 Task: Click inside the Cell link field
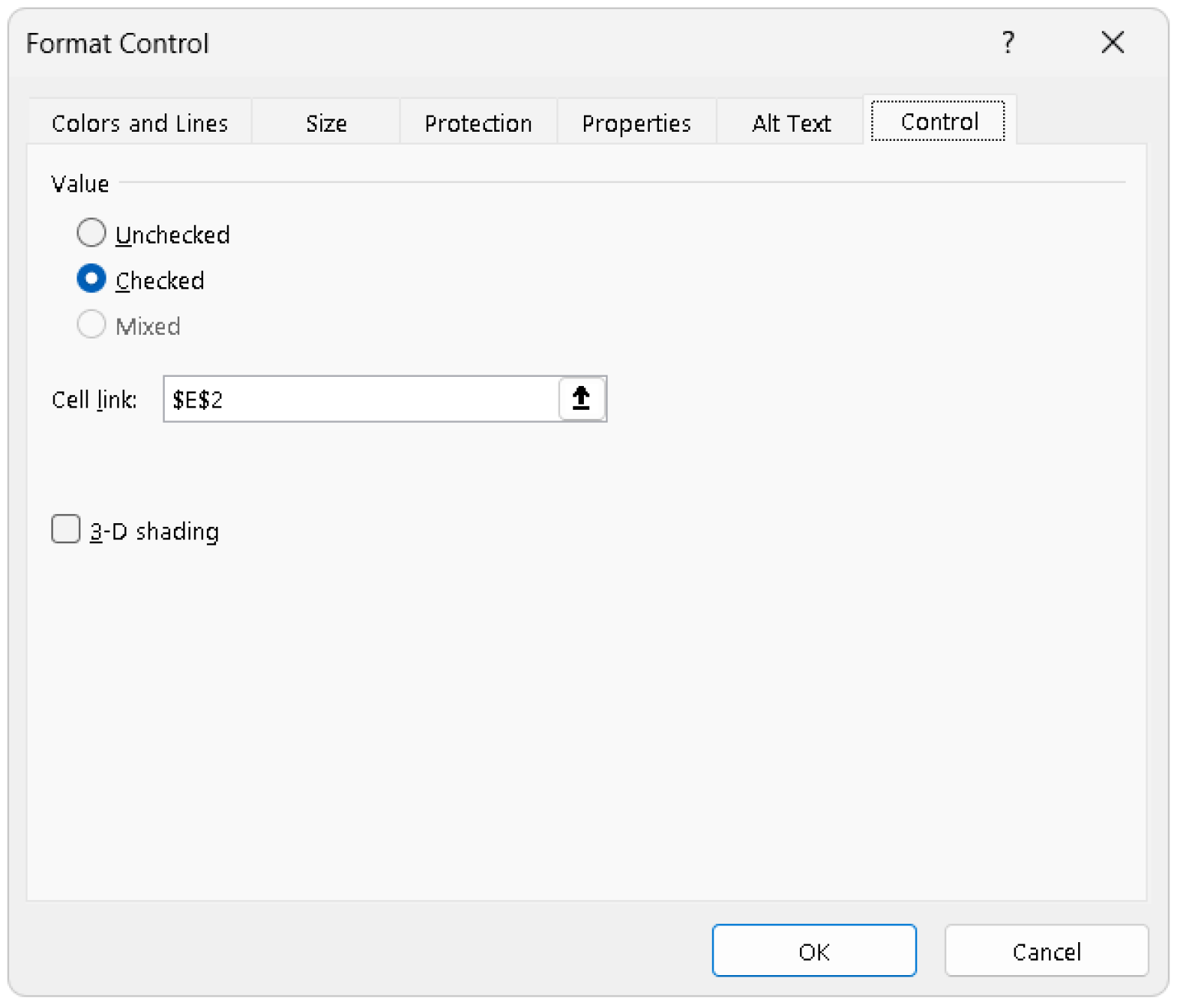pyautogui.click(x=345, y=399)
